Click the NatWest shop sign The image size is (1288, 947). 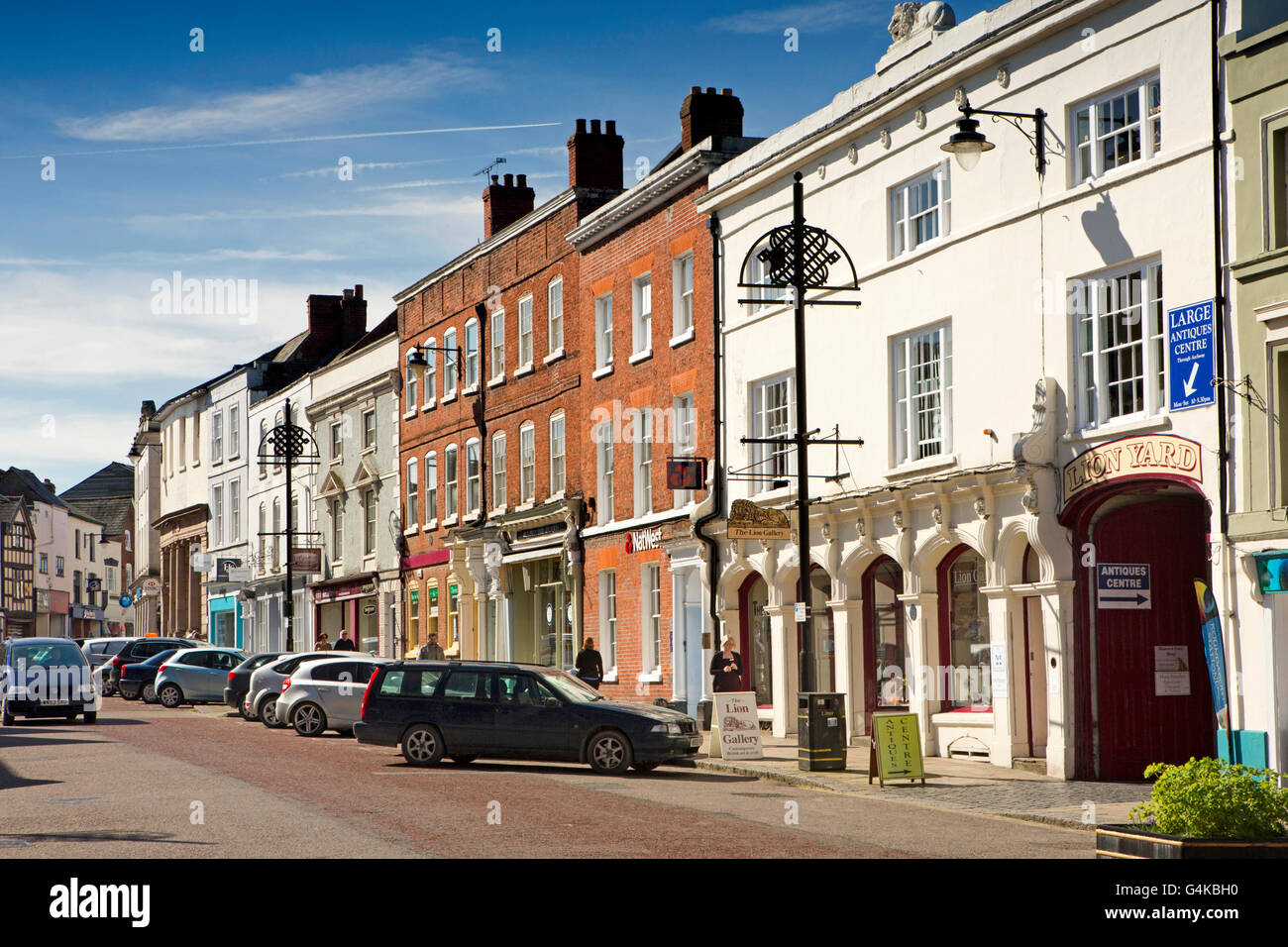click(642, 541)
